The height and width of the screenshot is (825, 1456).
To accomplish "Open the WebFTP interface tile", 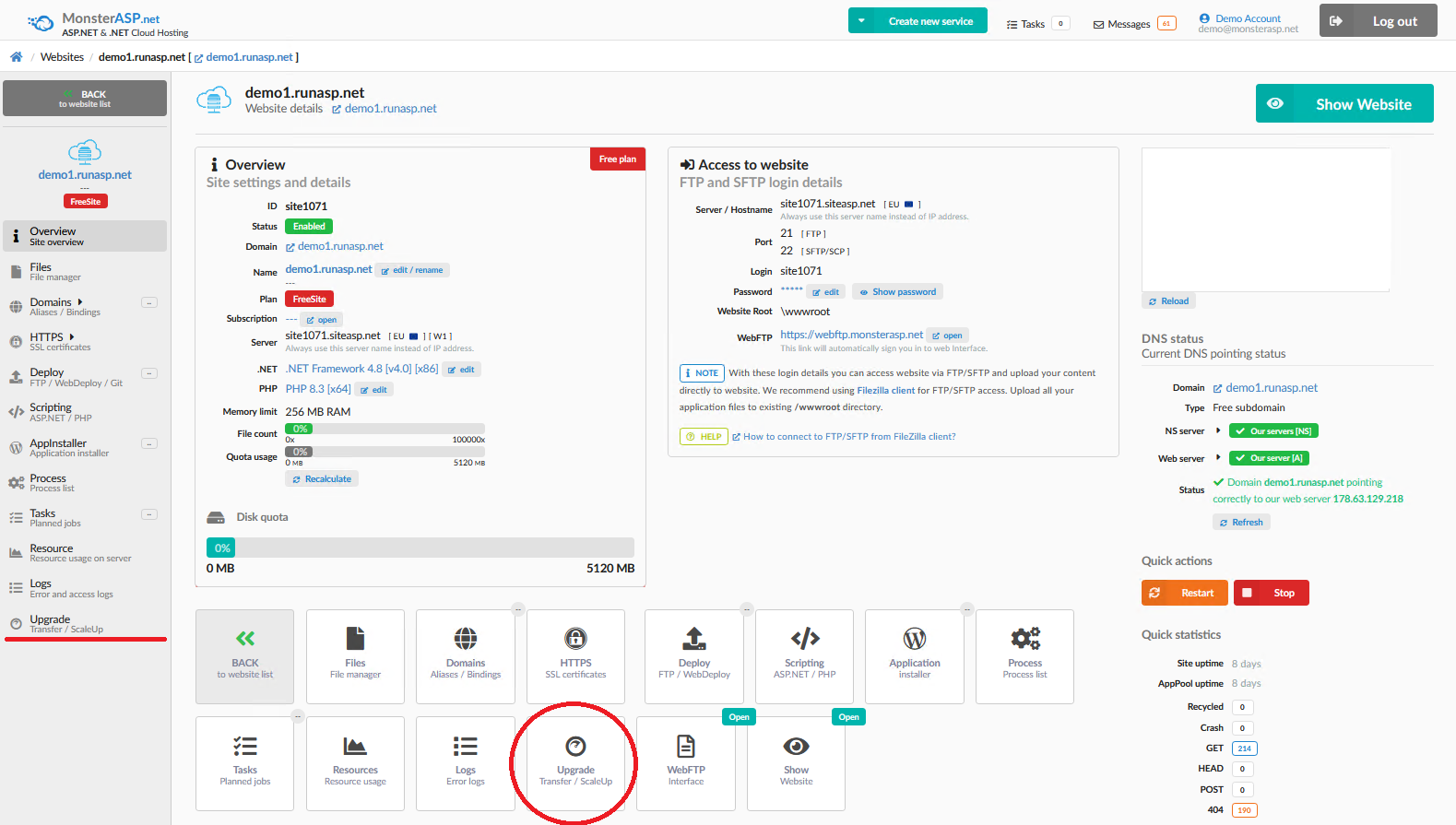I will (x=686, y=763).
